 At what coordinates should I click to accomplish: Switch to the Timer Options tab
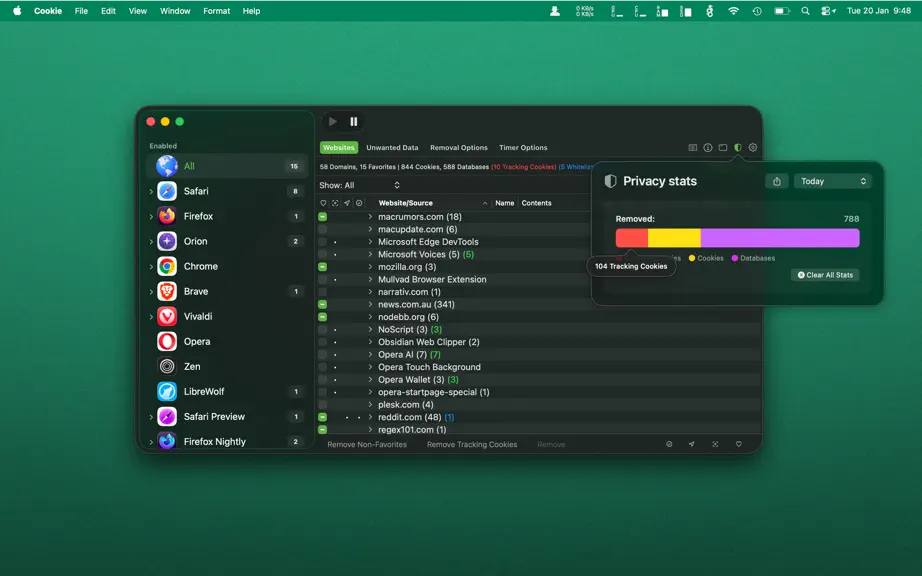click(x=523, y=148)
